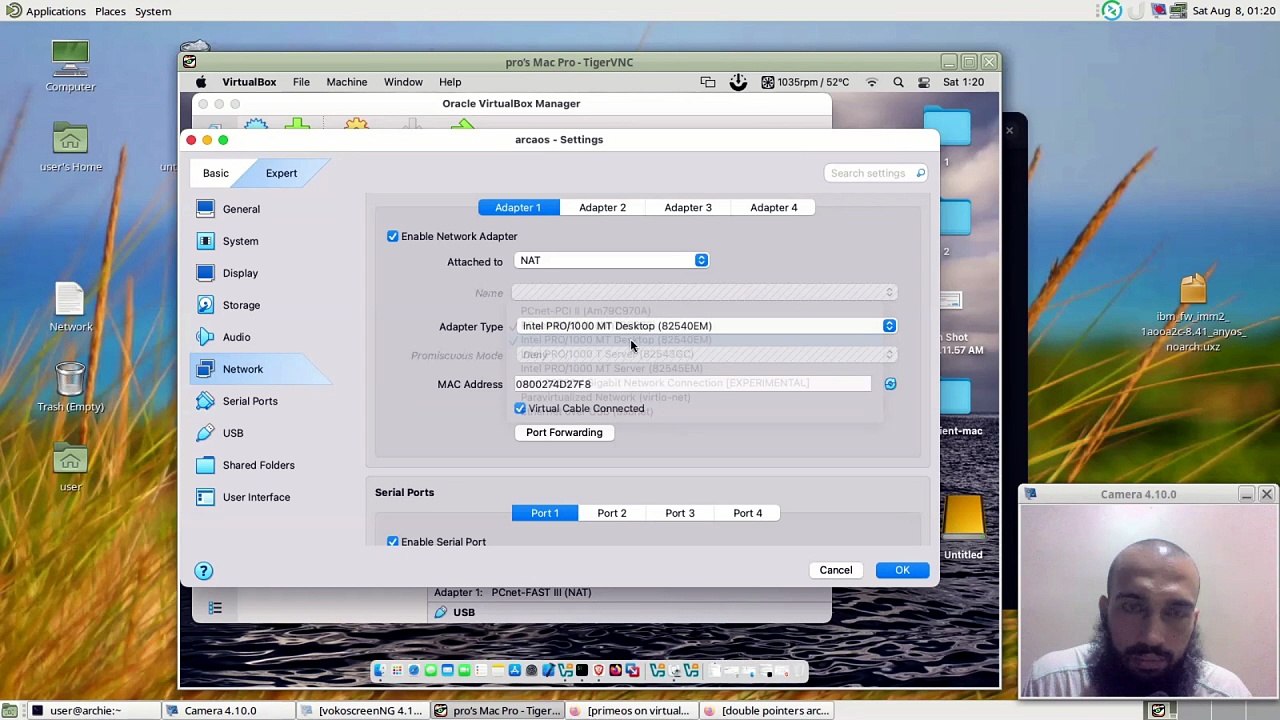The height and width of the screenshot is (720, 1280).
Task: Open the Network desktop file icon
Action: 70,307
